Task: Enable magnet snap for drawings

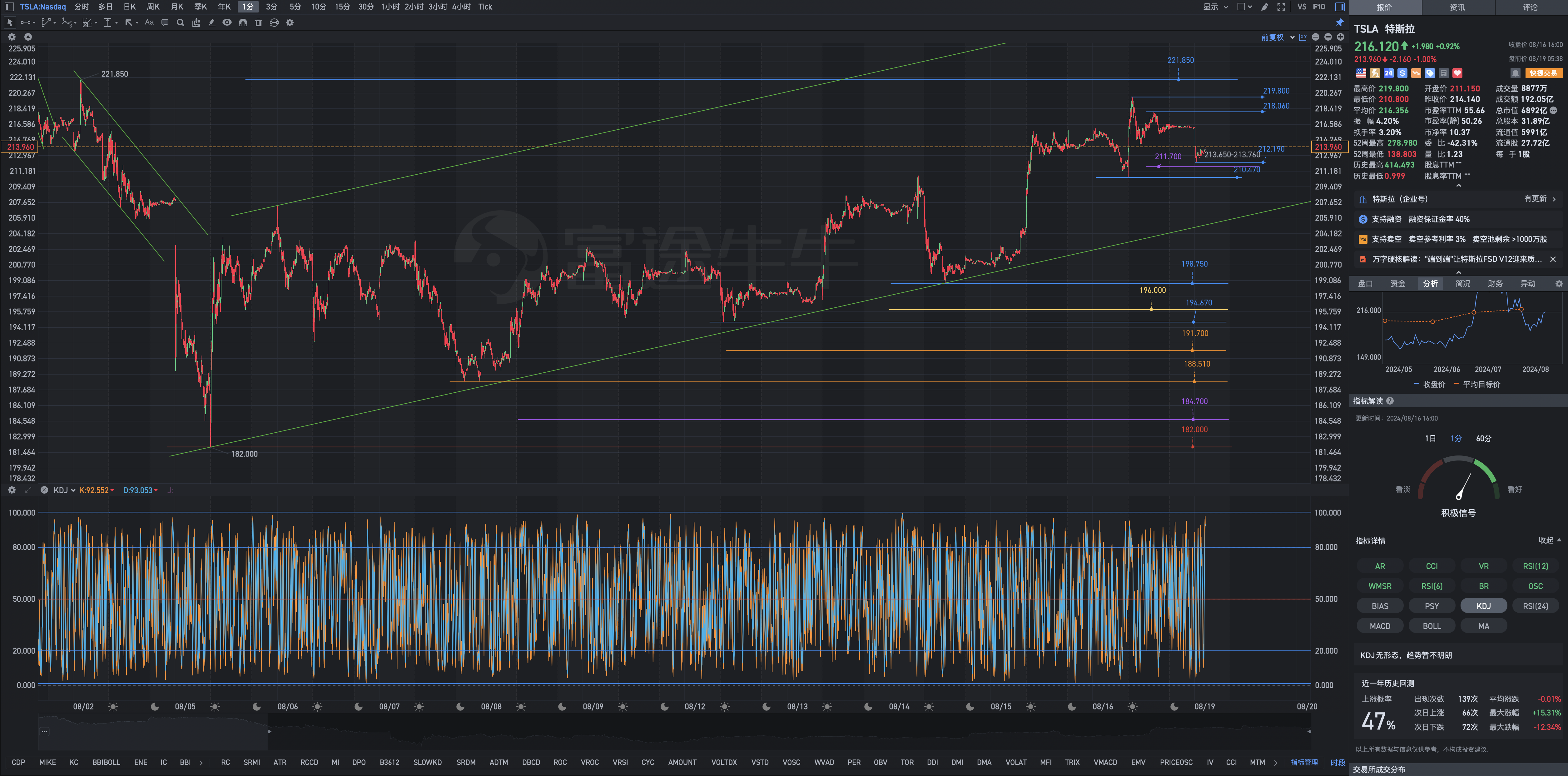Action: tap(243, 22)
